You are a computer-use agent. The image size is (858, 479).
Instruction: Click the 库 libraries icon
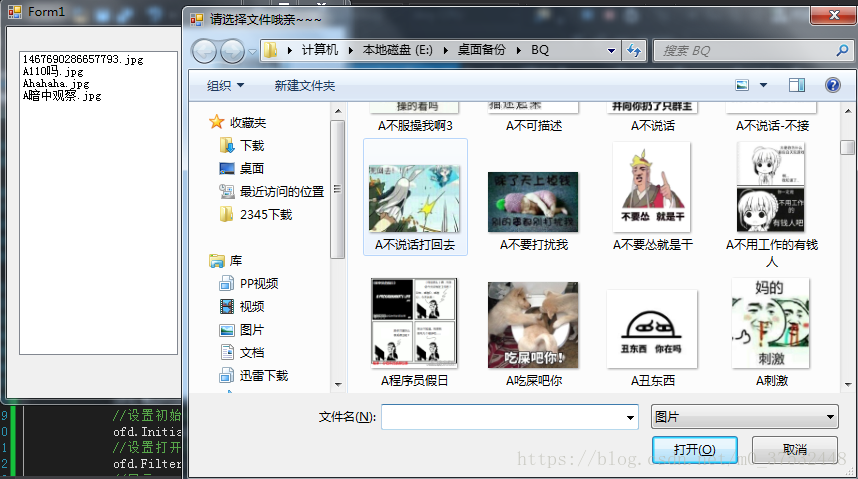[217, 261]
